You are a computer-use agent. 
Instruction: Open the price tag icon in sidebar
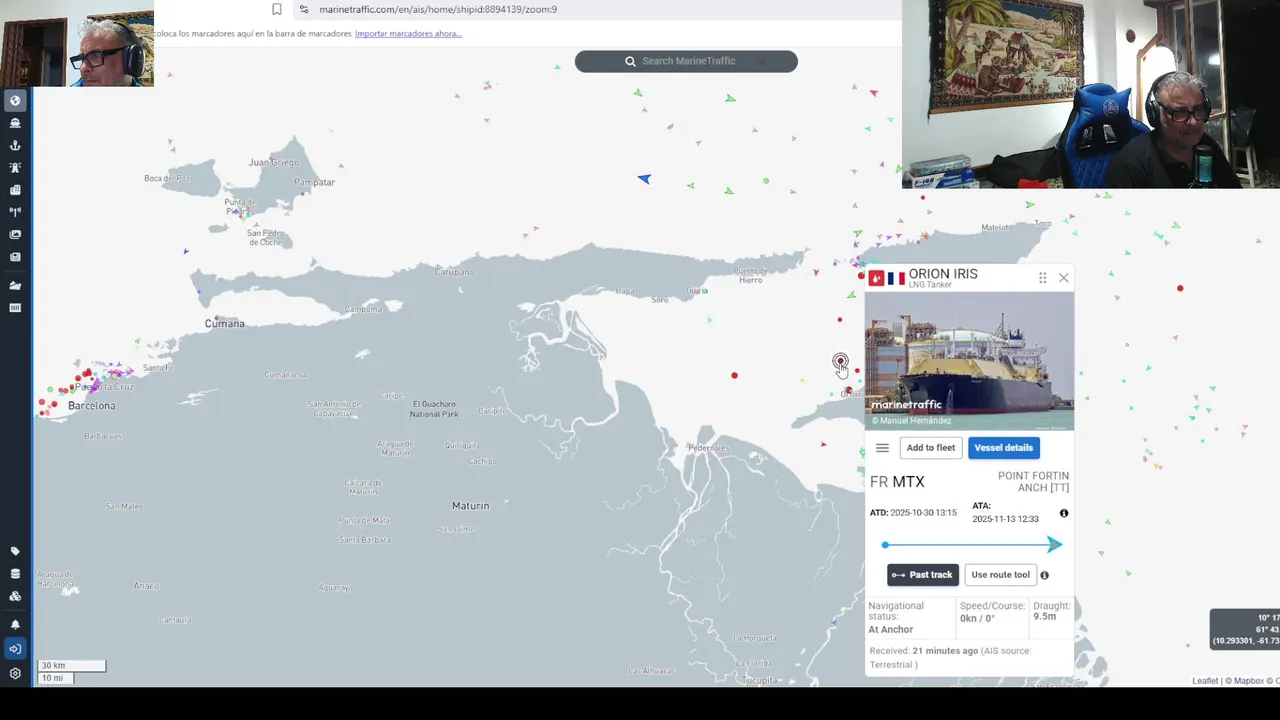point(15,551)
